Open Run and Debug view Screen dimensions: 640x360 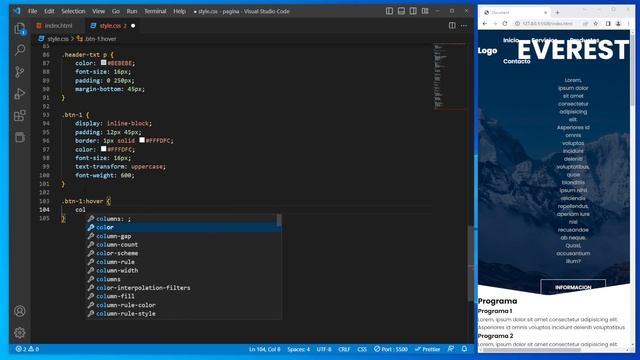point(20,94)
